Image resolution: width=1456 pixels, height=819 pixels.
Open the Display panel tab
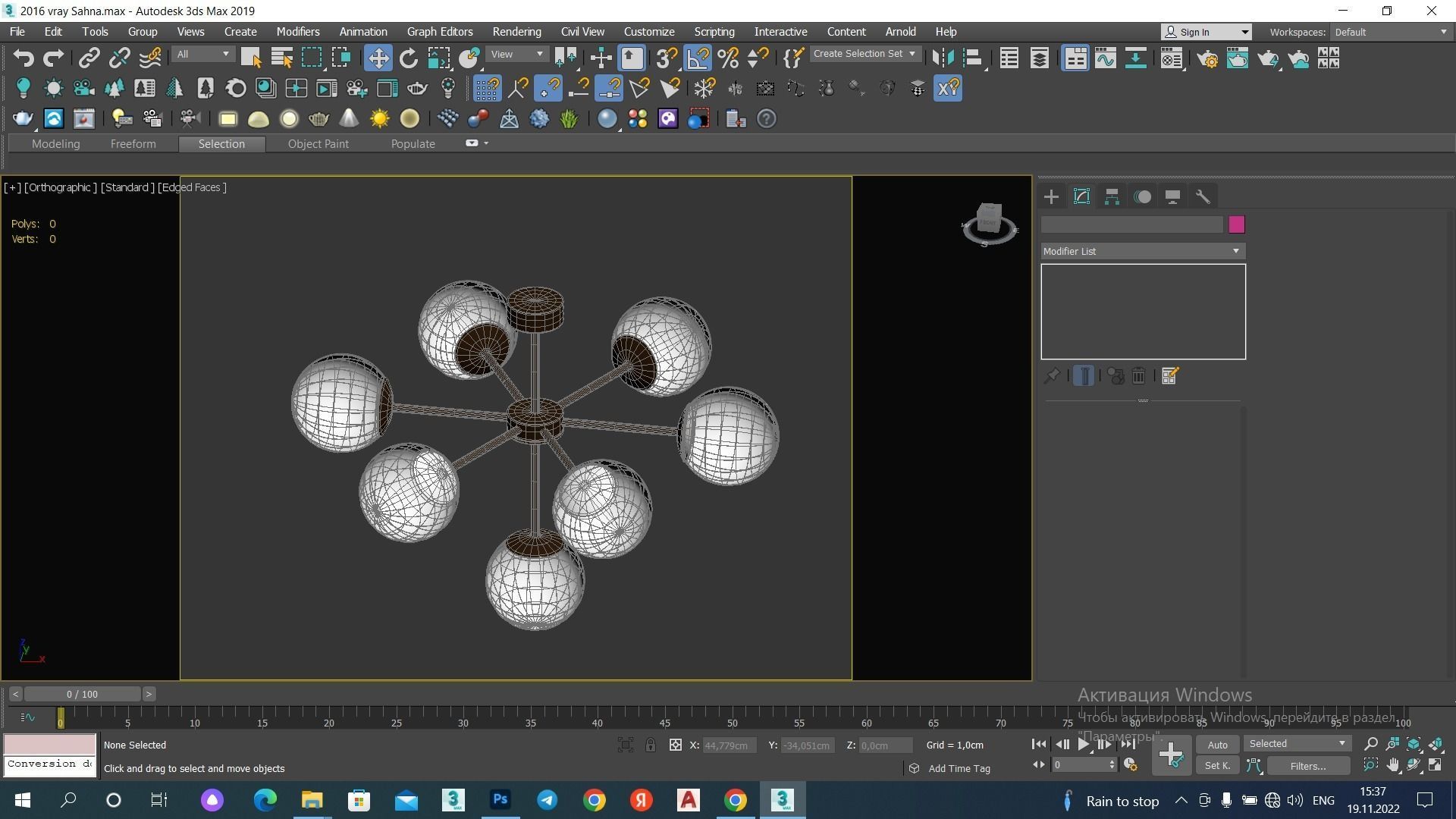(x=1172, y=197)
